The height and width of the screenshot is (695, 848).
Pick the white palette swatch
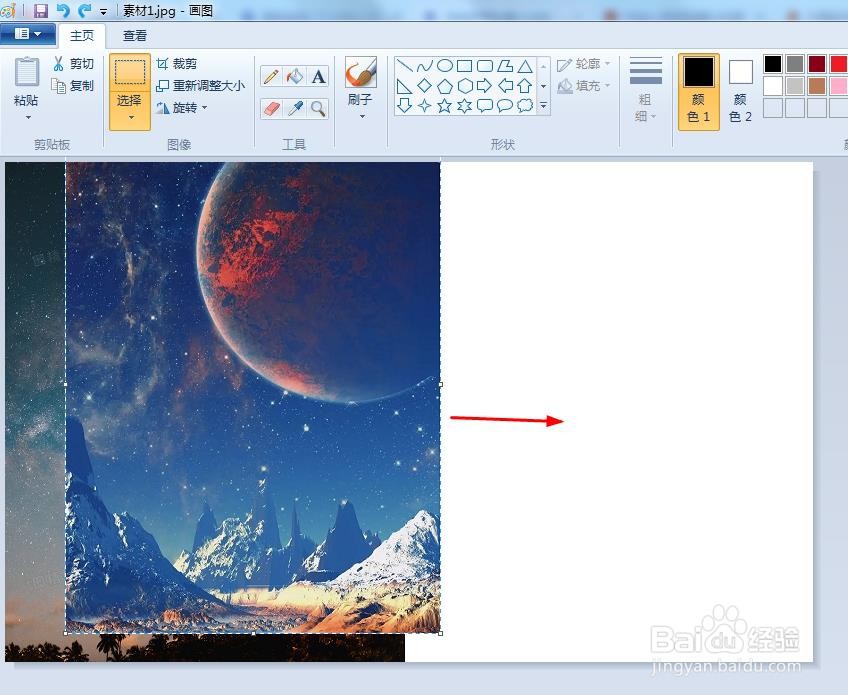tap(773, 85)
